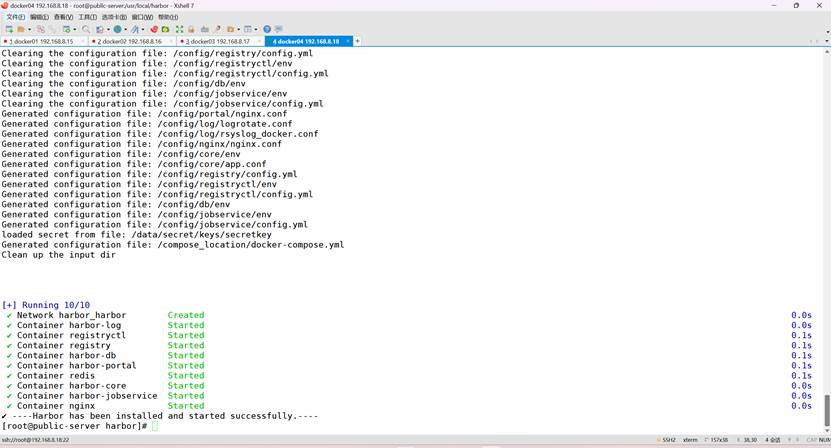This screenshot has height=448, width=831.
Task: Click the terminal vertical scrollbar thumb
Action: [x=827, y=409]
